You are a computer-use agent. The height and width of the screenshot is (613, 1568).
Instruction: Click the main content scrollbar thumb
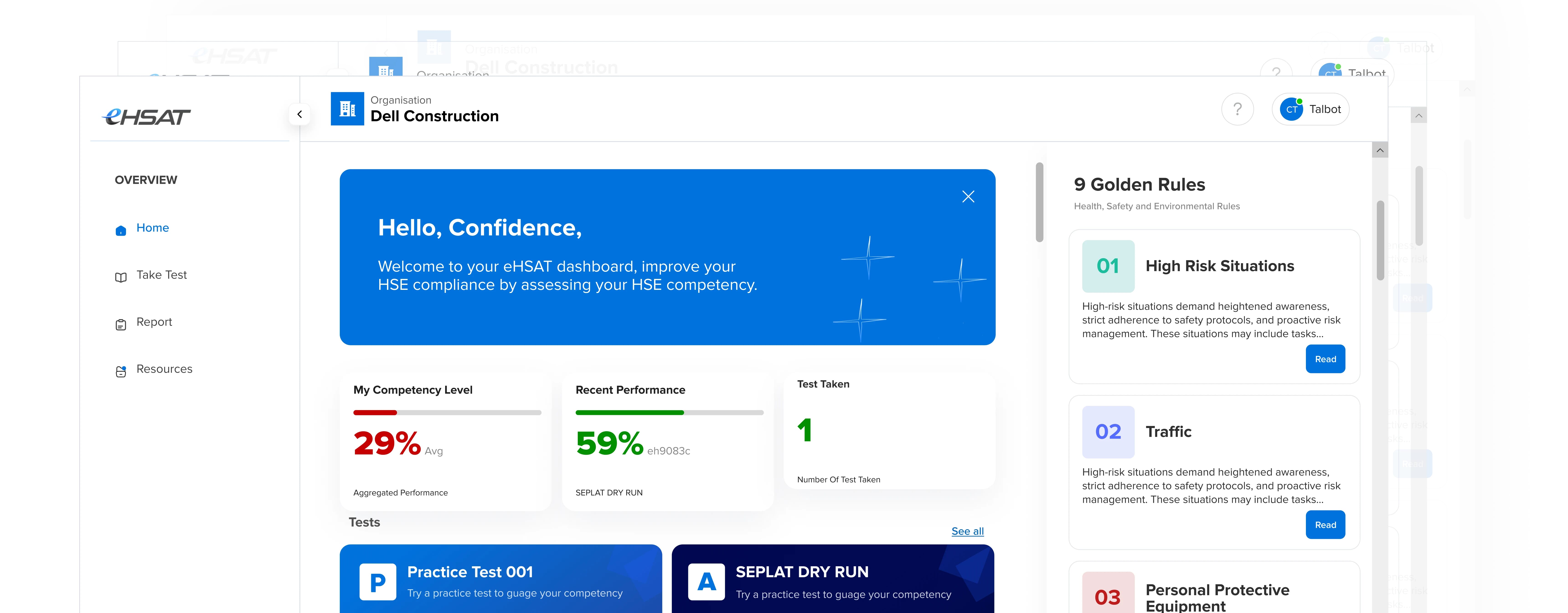point(1040,202)
